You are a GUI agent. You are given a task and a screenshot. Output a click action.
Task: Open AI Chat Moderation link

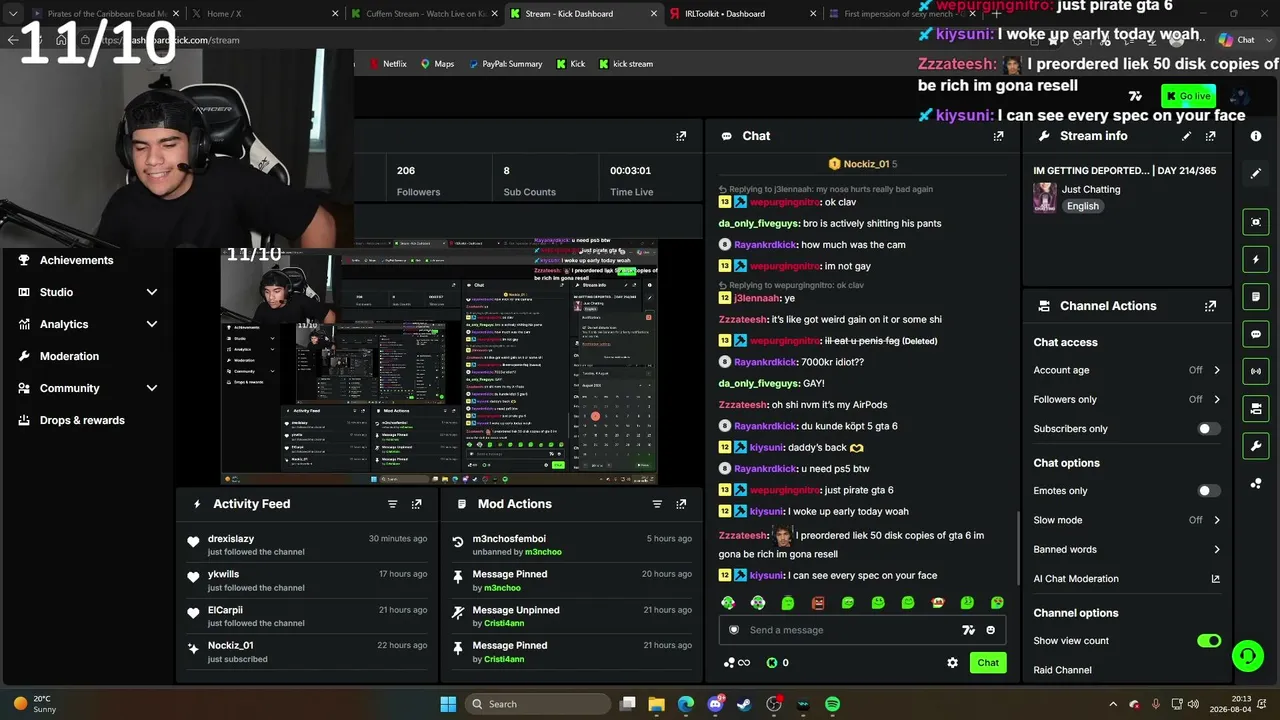pos(1127,579)
